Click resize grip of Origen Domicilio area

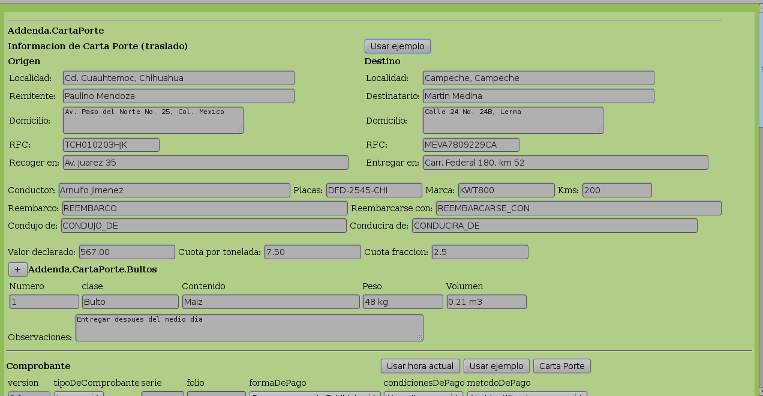(x=240, y=130)
